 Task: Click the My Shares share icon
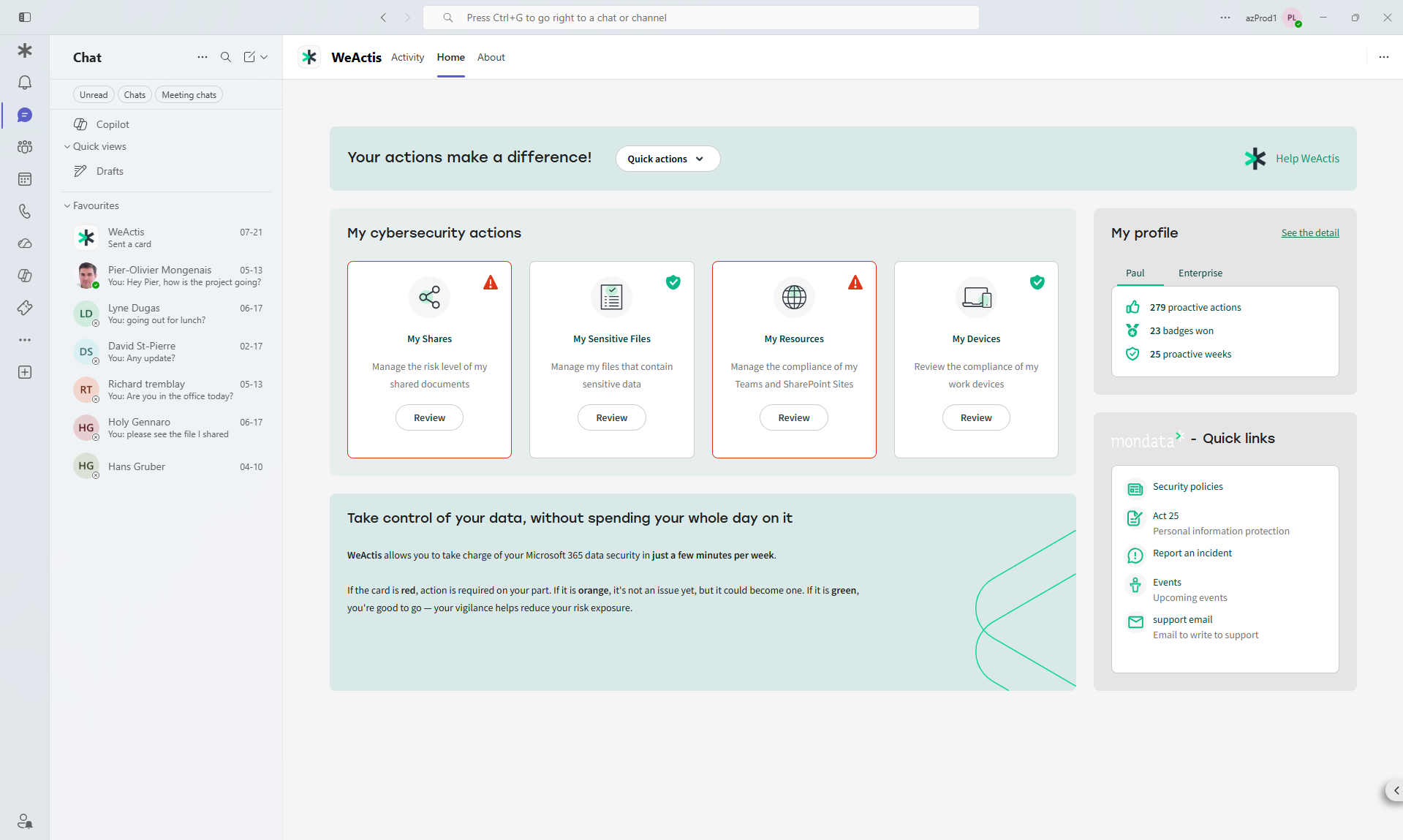pos(429,297)
